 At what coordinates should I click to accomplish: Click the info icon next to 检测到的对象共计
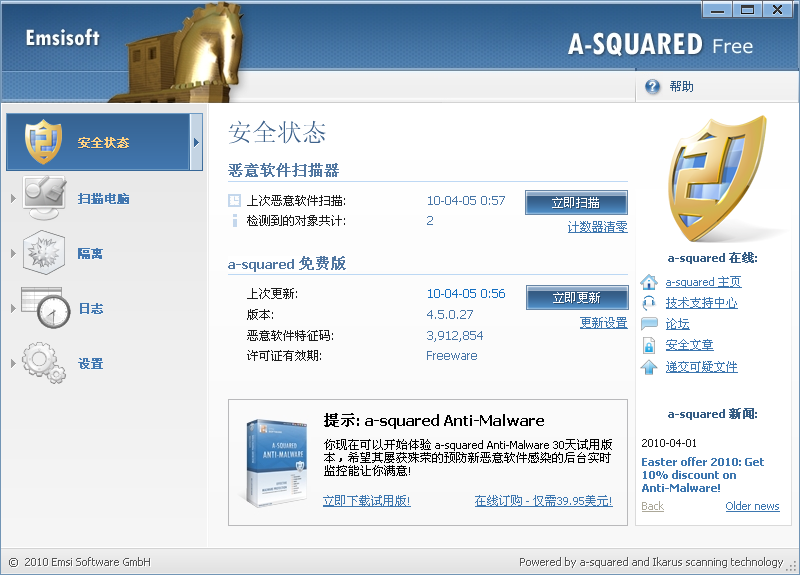235,220
